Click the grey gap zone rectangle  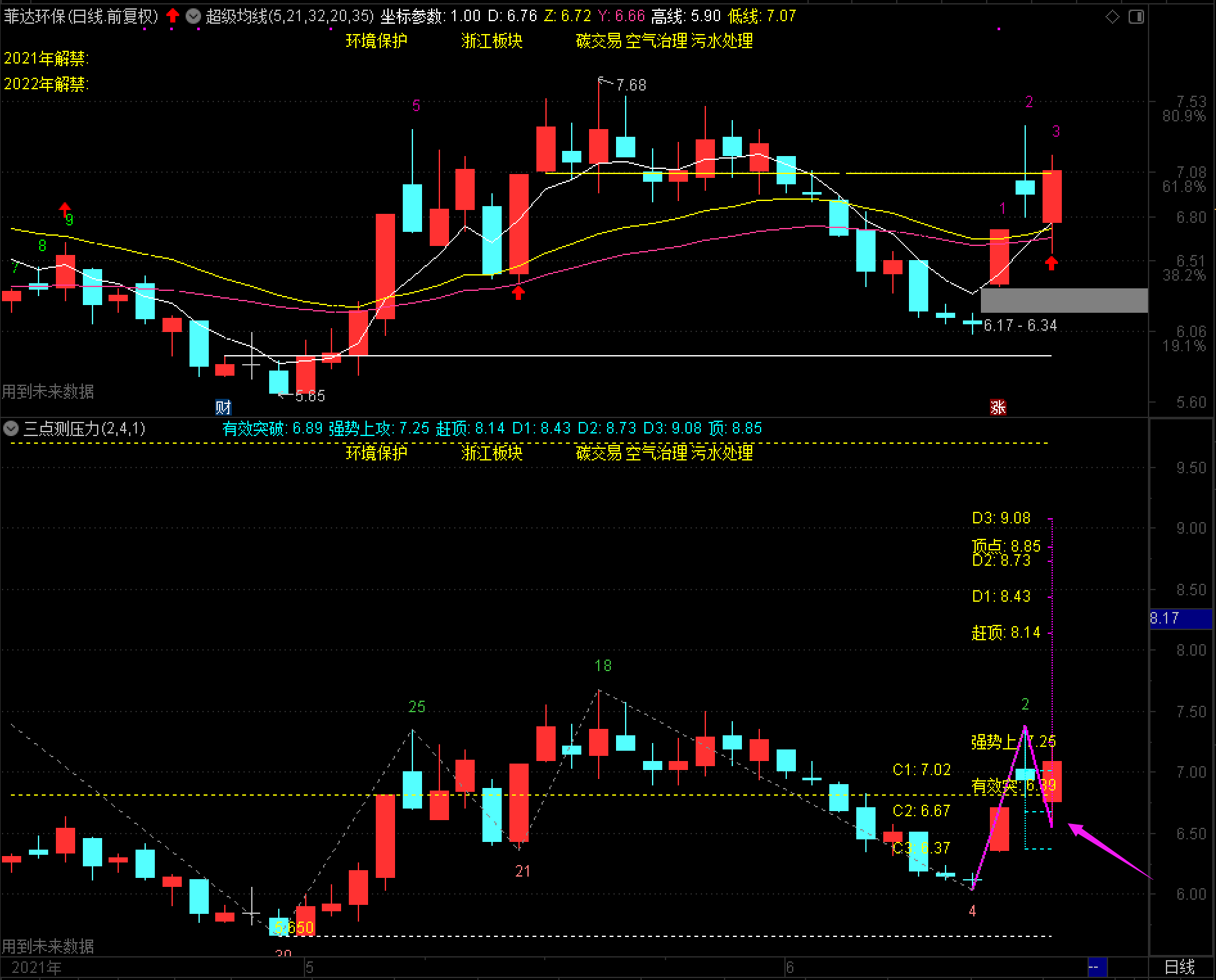[x=1064, y=301]
